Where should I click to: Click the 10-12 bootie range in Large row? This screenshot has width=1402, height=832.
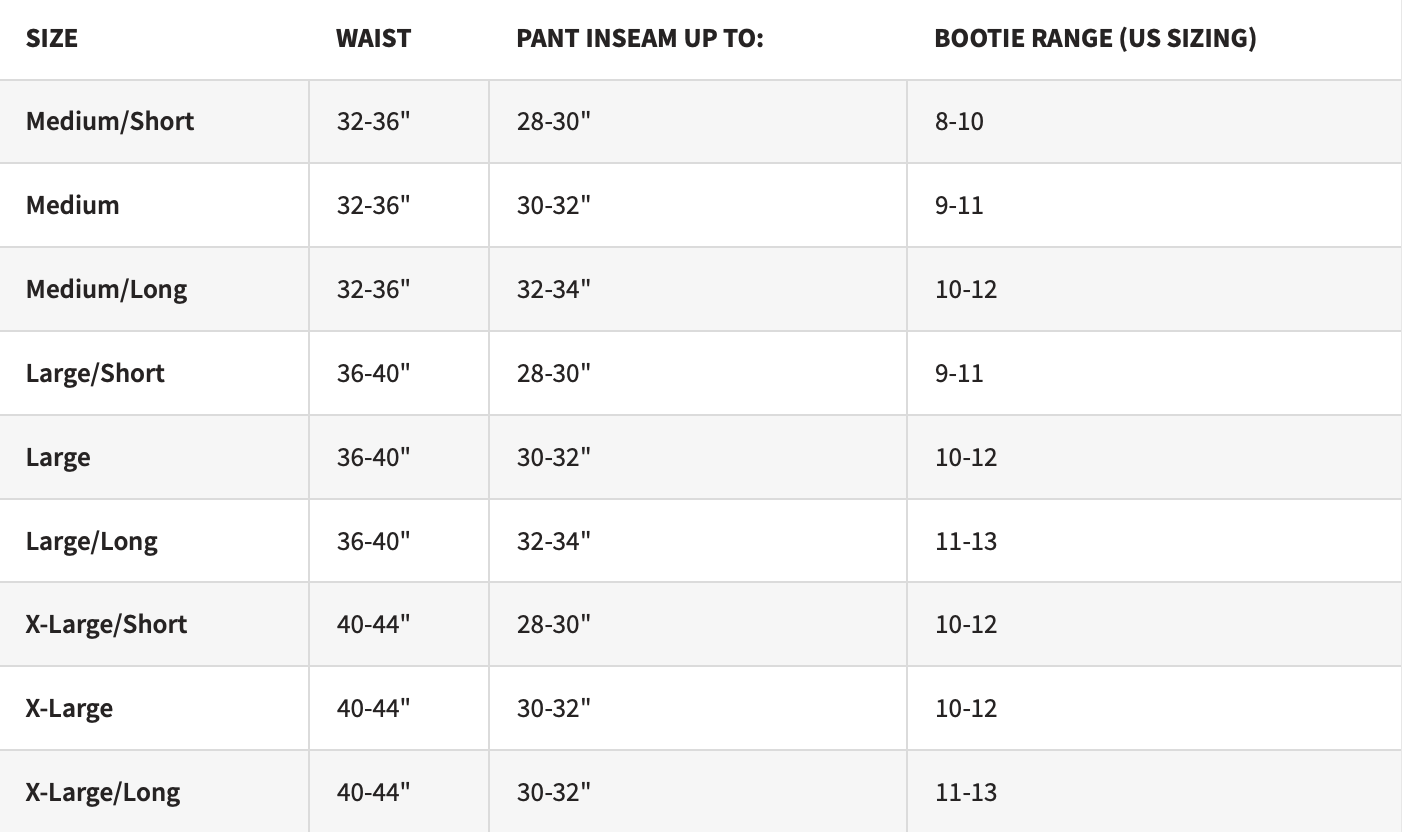(x=966, y=457)
